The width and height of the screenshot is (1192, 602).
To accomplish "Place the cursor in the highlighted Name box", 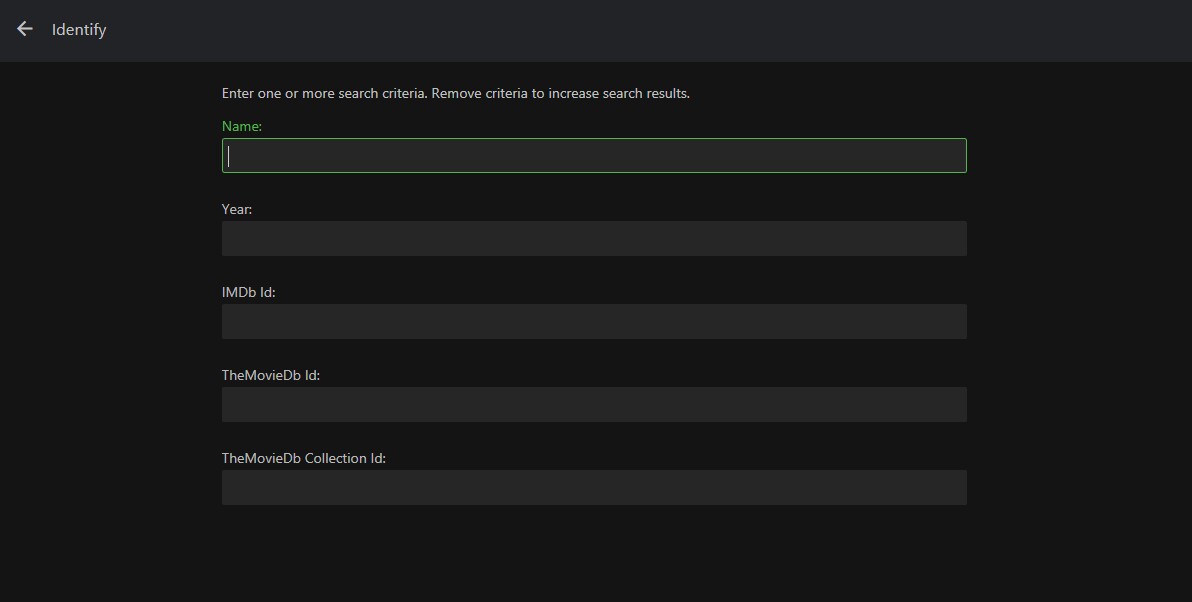I will pos(594,156).
